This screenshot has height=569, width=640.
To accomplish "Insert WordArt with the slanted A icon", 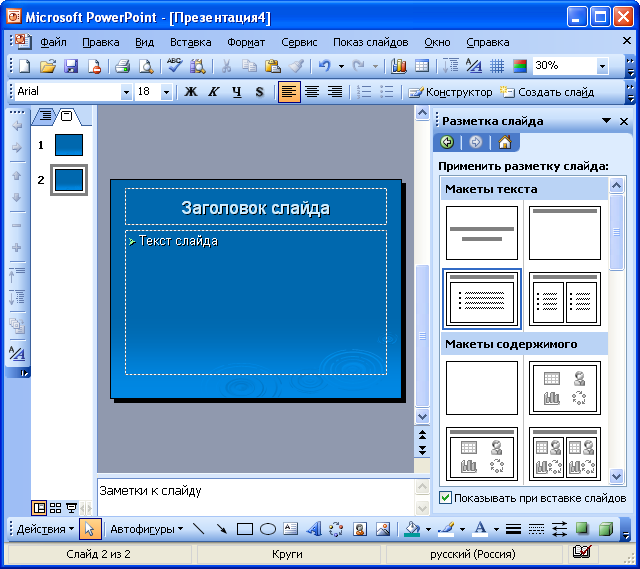I will (x=313, y=529).
